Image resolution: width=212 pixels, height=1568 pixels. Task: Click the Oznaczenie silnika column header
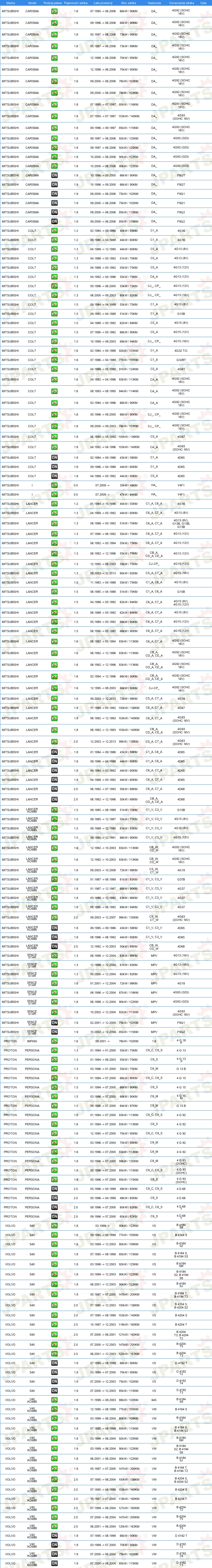click(181, 3)
